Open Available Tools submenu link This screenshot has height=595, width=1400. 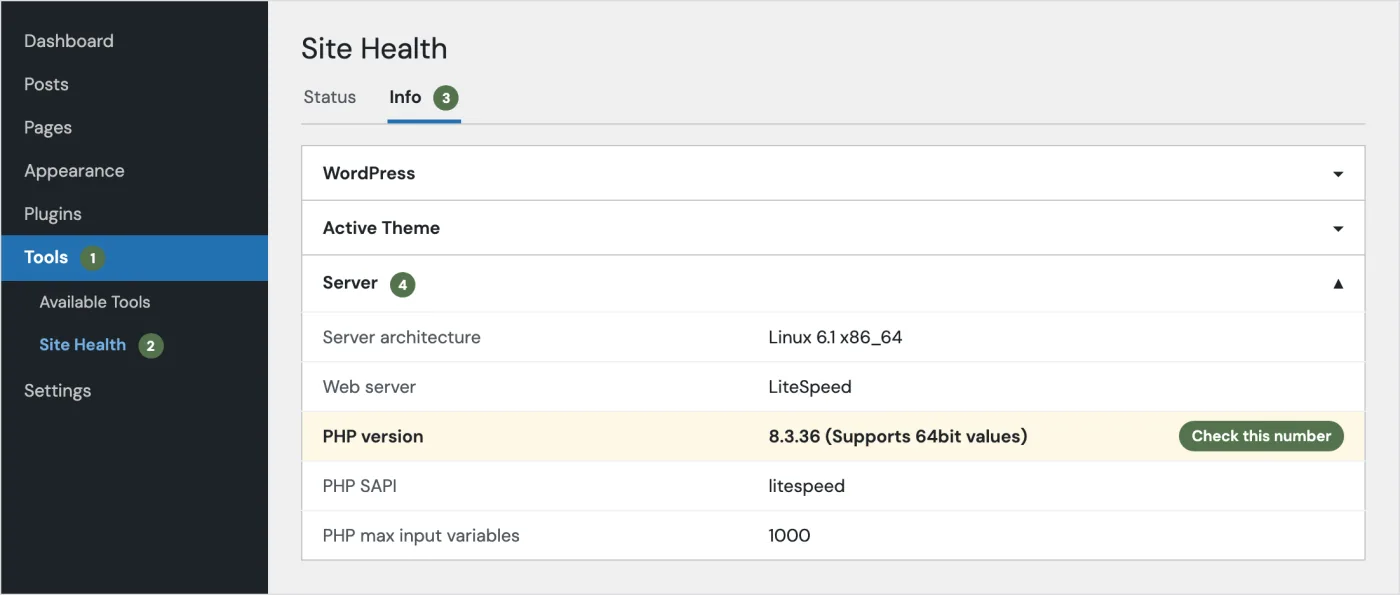(95, 302)
